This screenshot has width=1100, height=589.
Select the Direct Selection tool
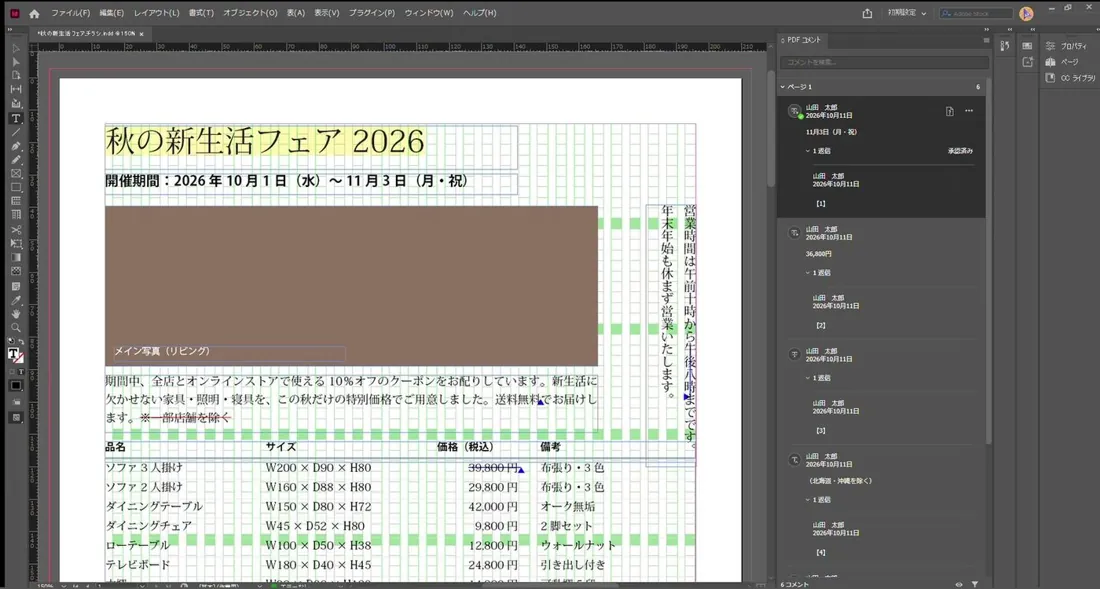(x=16, y=62)
